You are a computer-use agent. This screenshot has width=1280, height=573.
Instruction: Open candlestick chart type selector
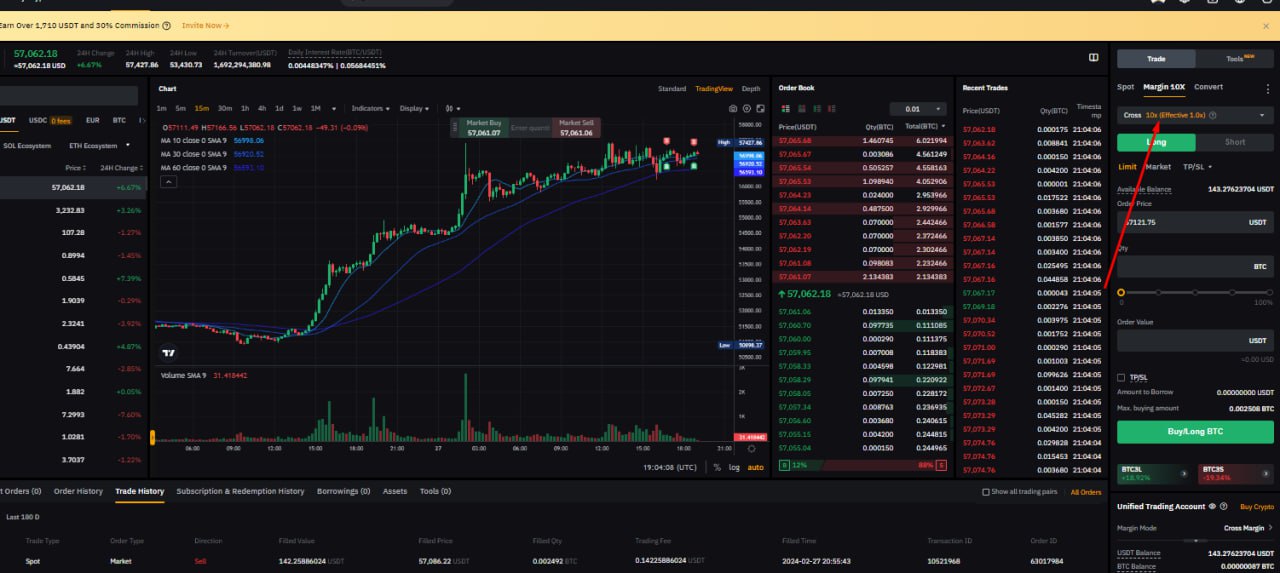click(x=453, y=108)
